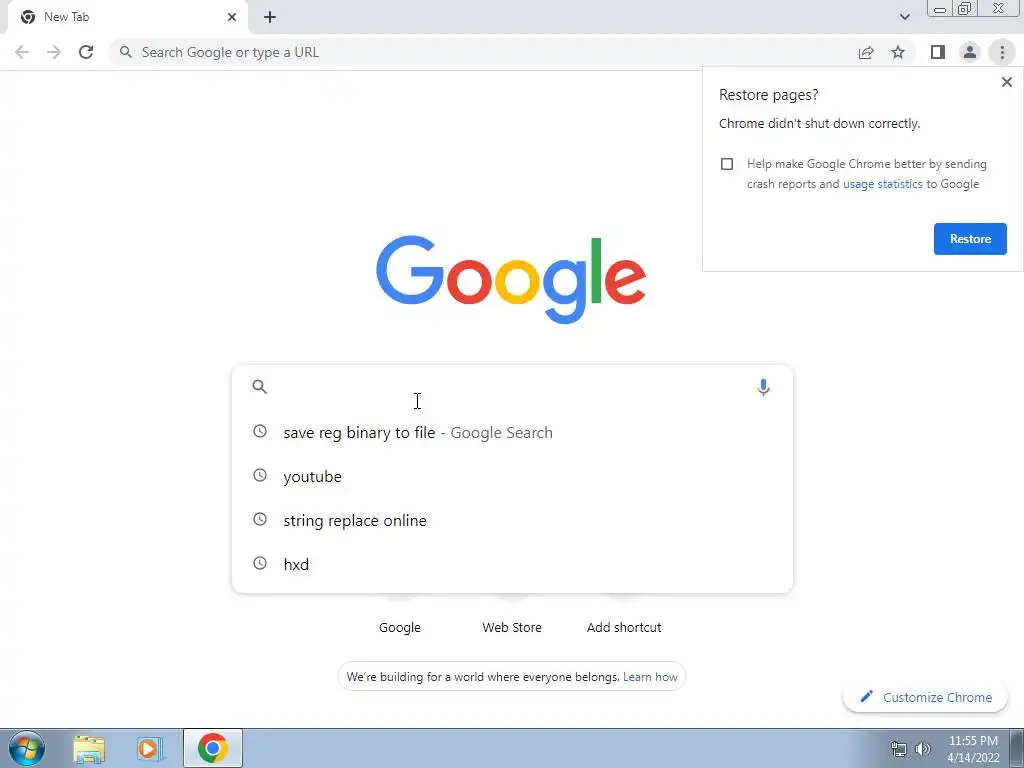Image resolution: width=1024 pixels, height=768 pixels.
Task: Click the Chrome taskbar icon
Action: click(x=213, y=748)
